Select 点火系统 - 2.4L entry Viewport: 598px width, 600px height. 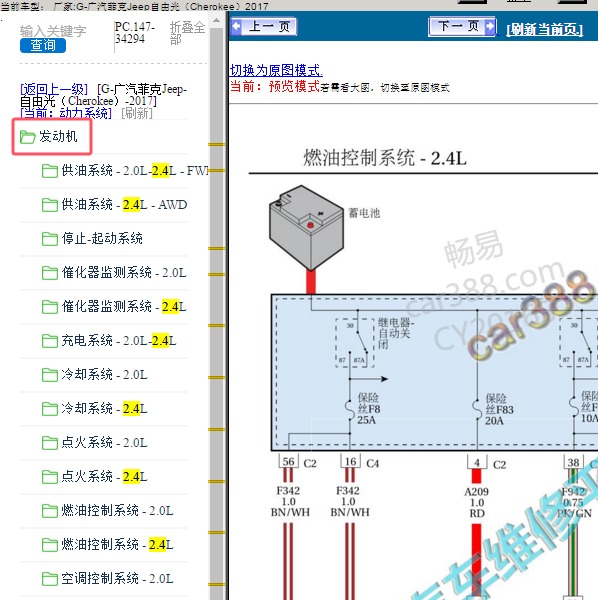pos(104,477)
